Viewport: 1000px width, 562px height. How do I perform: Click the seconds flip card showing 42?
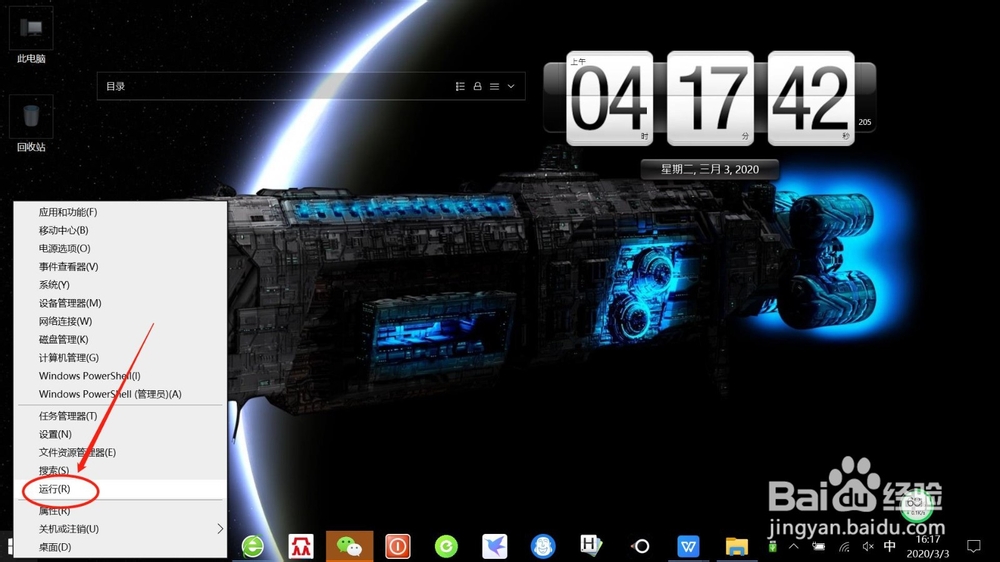click(x=811, y=98)
